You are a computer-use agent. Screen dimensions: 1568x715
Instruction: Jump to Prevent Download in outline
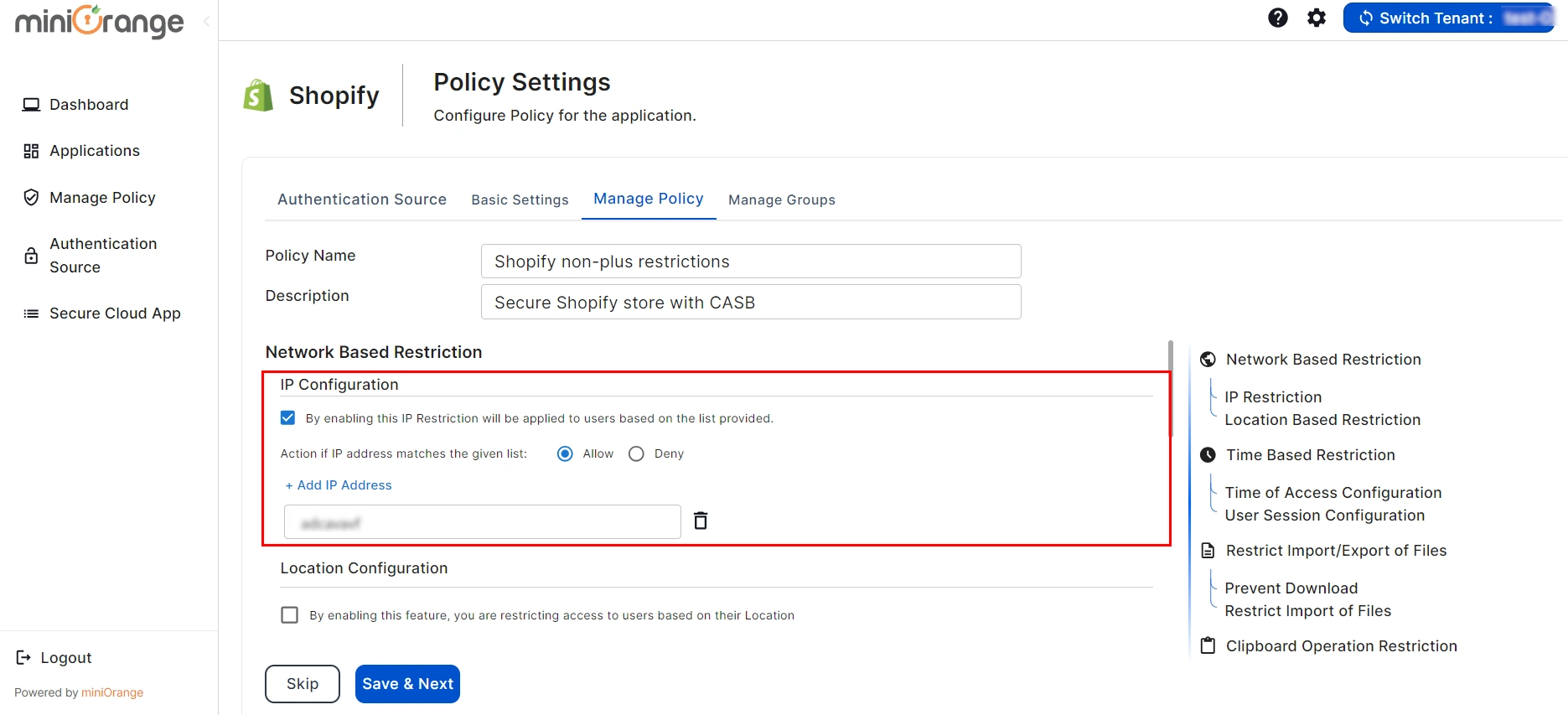pos(1291,588)
